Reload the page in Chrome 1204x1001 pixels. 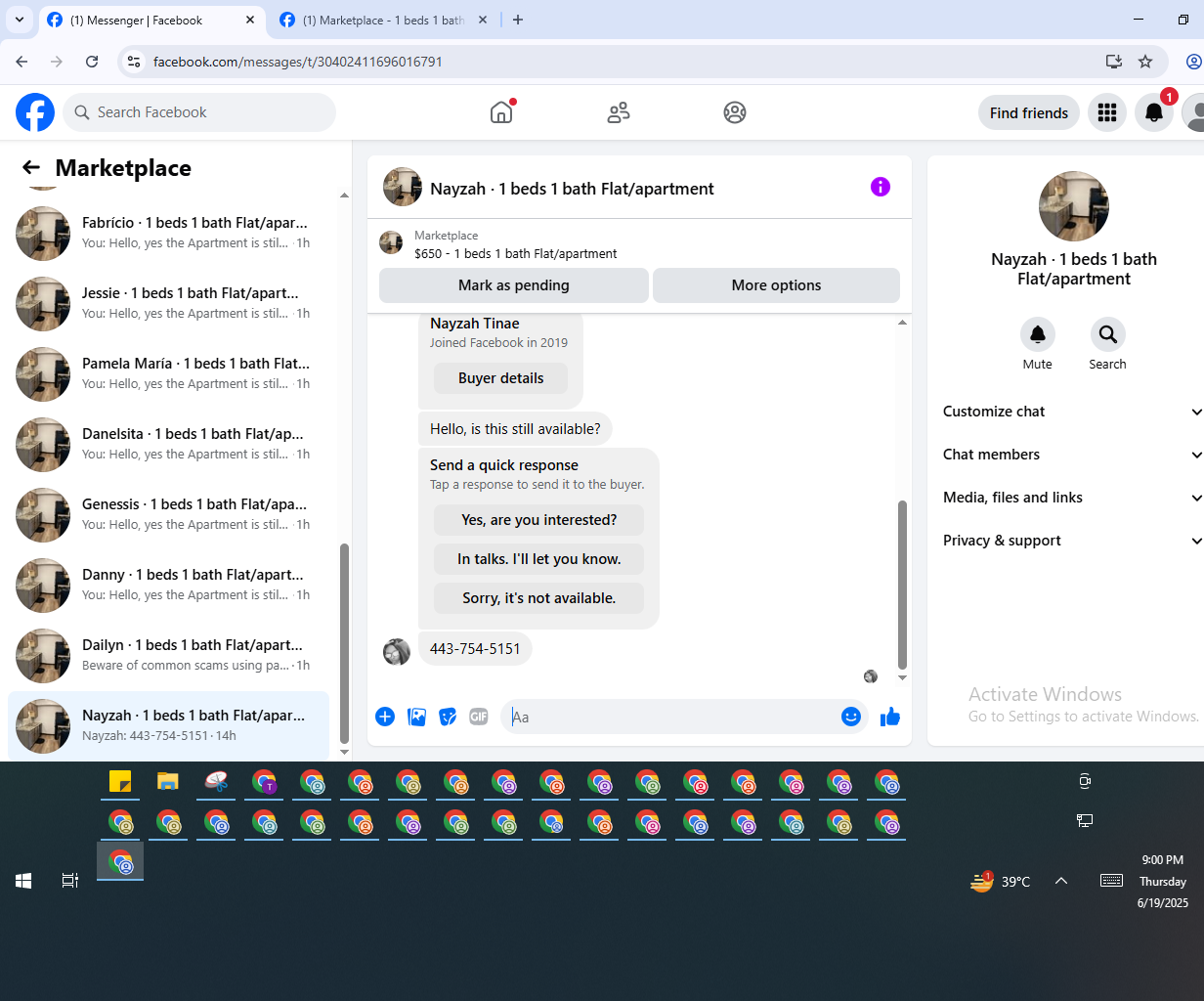tap(92, 62)
